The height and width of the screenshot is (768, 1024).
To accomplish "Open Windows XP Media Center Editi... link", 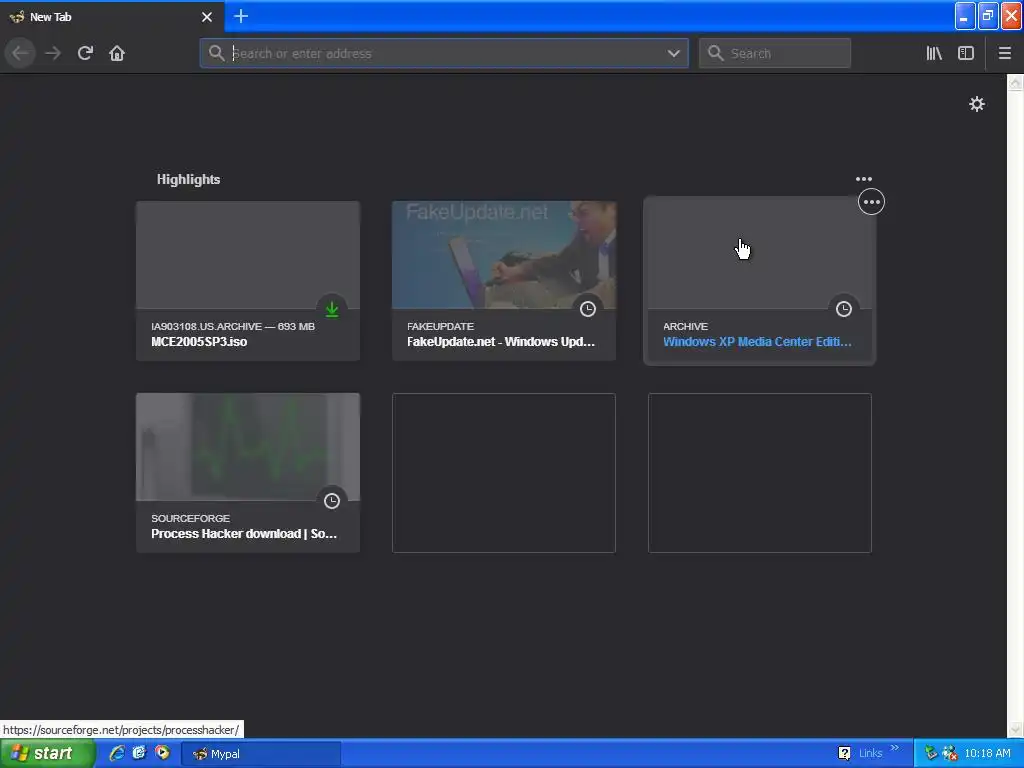I will [757, 342].
